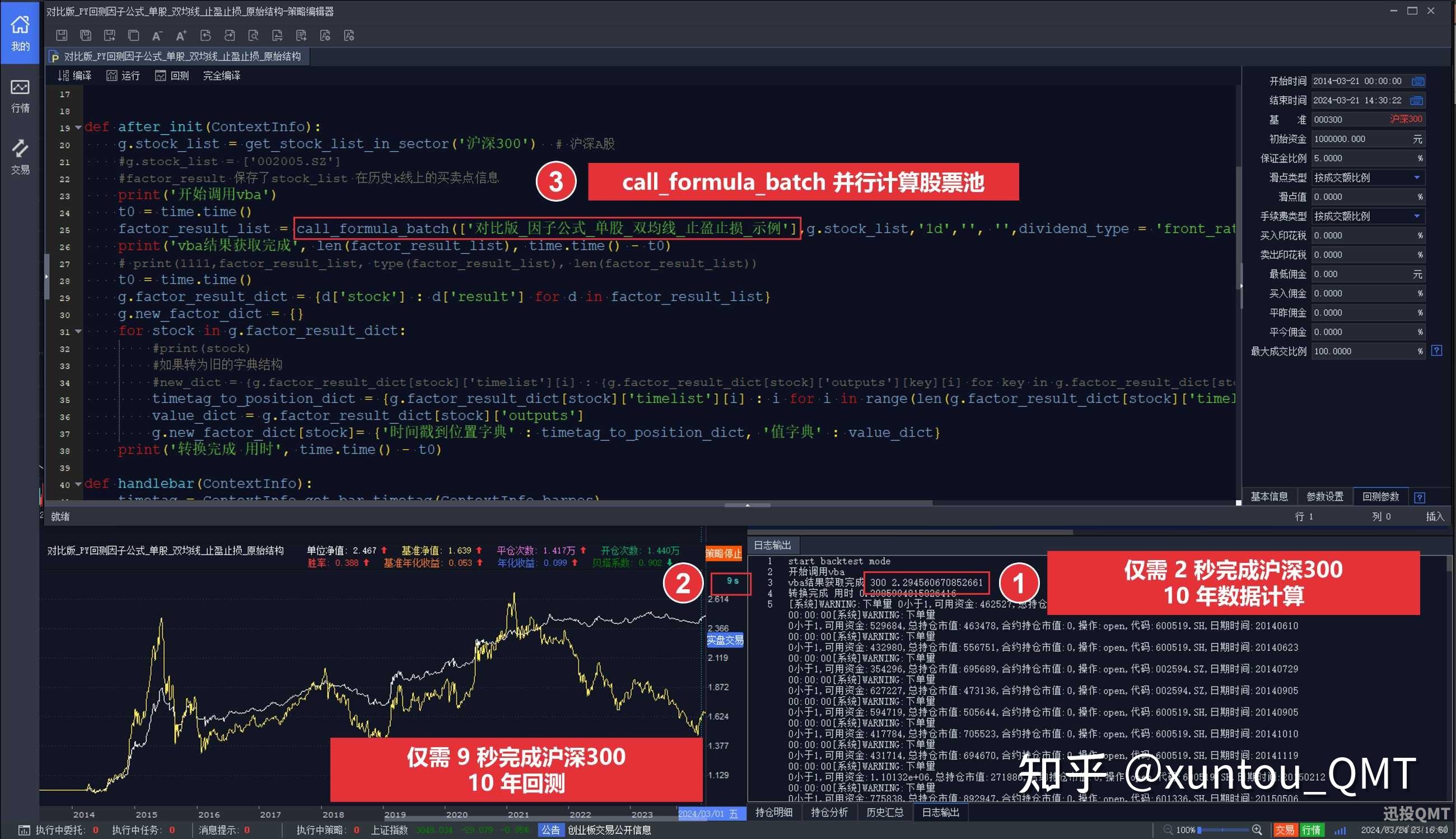Expand 滑点类型 dropdown
The width and height of the screenshot is (1456, 839).
point(1417,178)
